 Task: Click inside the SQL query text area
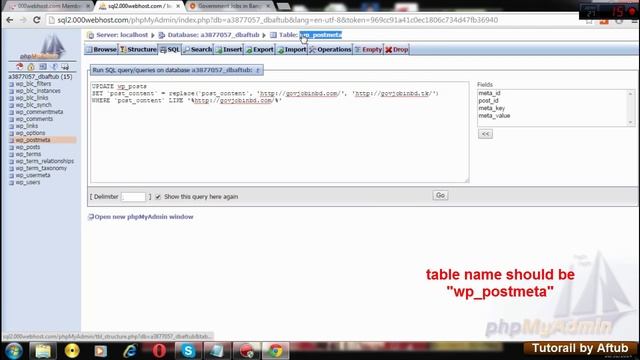(280, 132)
